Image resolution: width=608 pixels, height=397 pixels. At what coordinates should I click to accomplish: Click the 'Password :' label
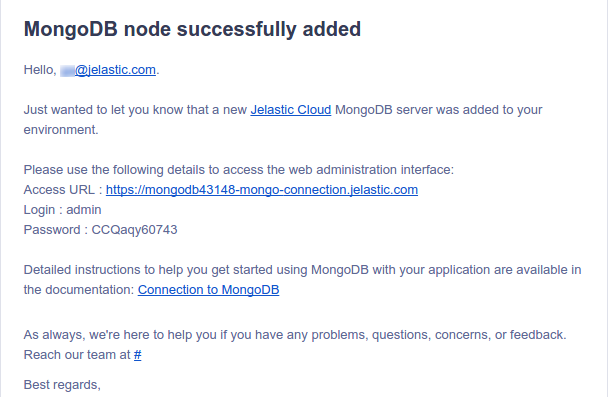(55, 230)
